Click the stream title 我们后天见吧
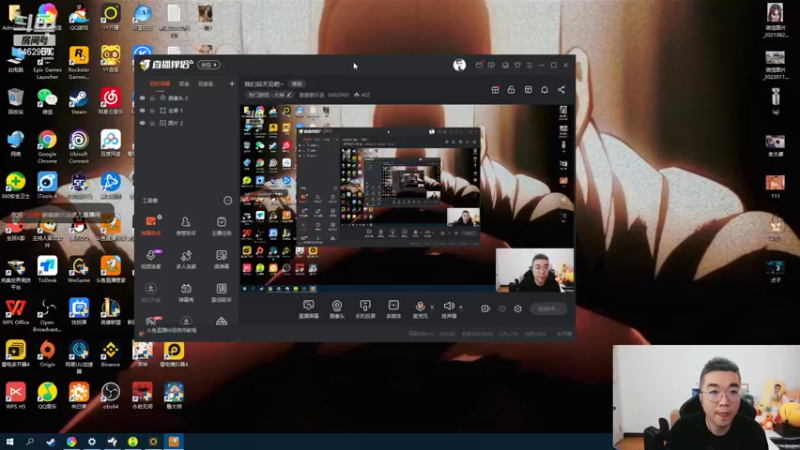This screenshot has height=450, width=800. tap(263, 84)
